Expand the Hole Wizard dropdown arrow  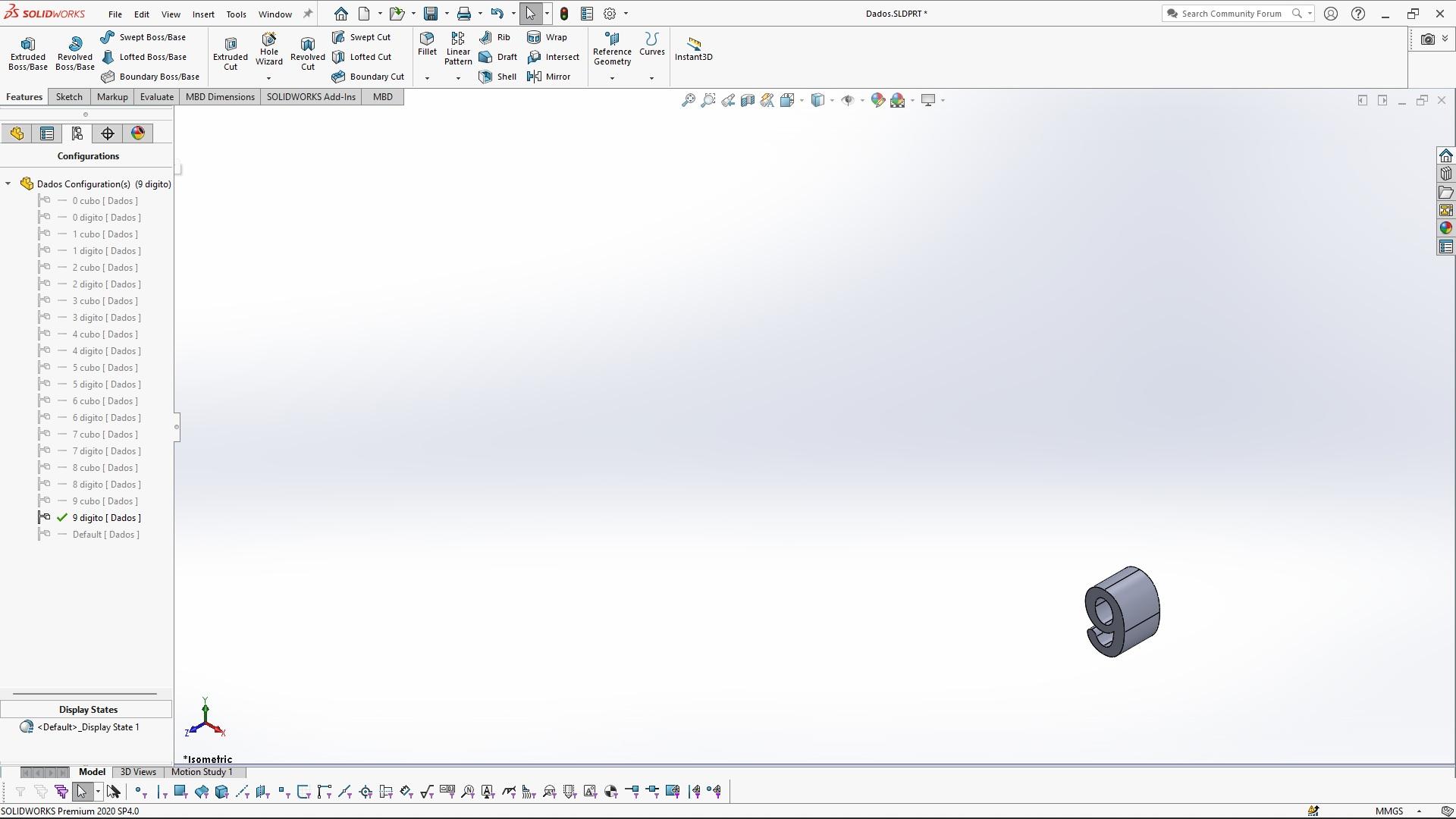[268, 78]
